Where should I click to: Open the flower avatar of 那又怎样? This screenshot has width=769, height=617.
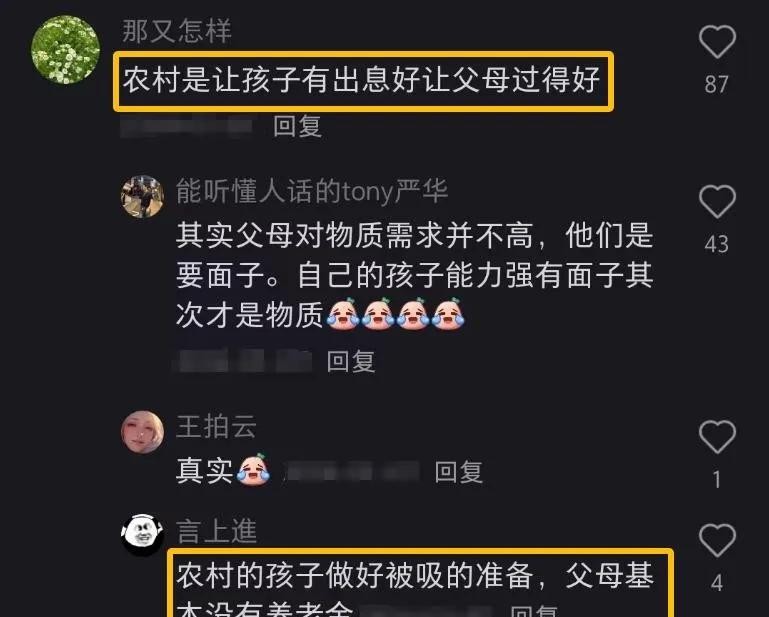tap(66, 50)
